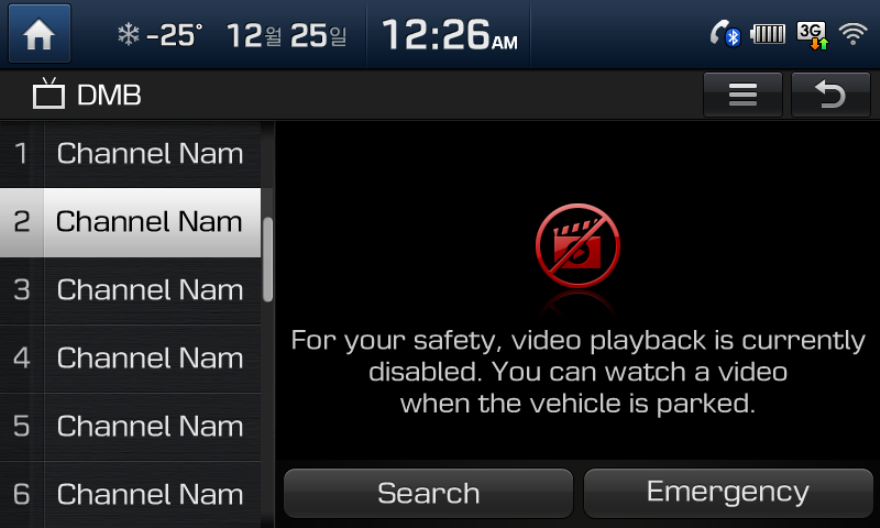
Task: Select channel 1 in the list
Action: (130, 154)
